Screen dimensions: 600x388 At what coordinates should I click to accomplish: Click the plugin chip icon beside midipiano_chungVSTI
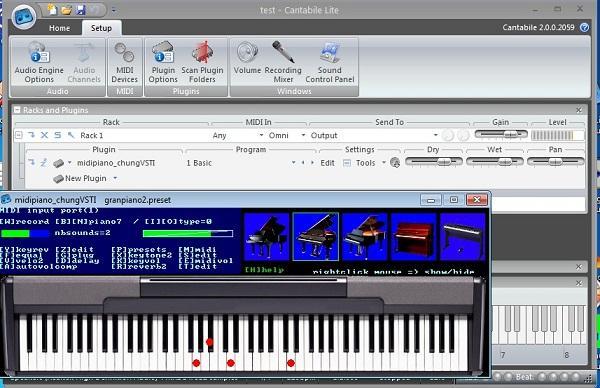click(x=58, y=163)
